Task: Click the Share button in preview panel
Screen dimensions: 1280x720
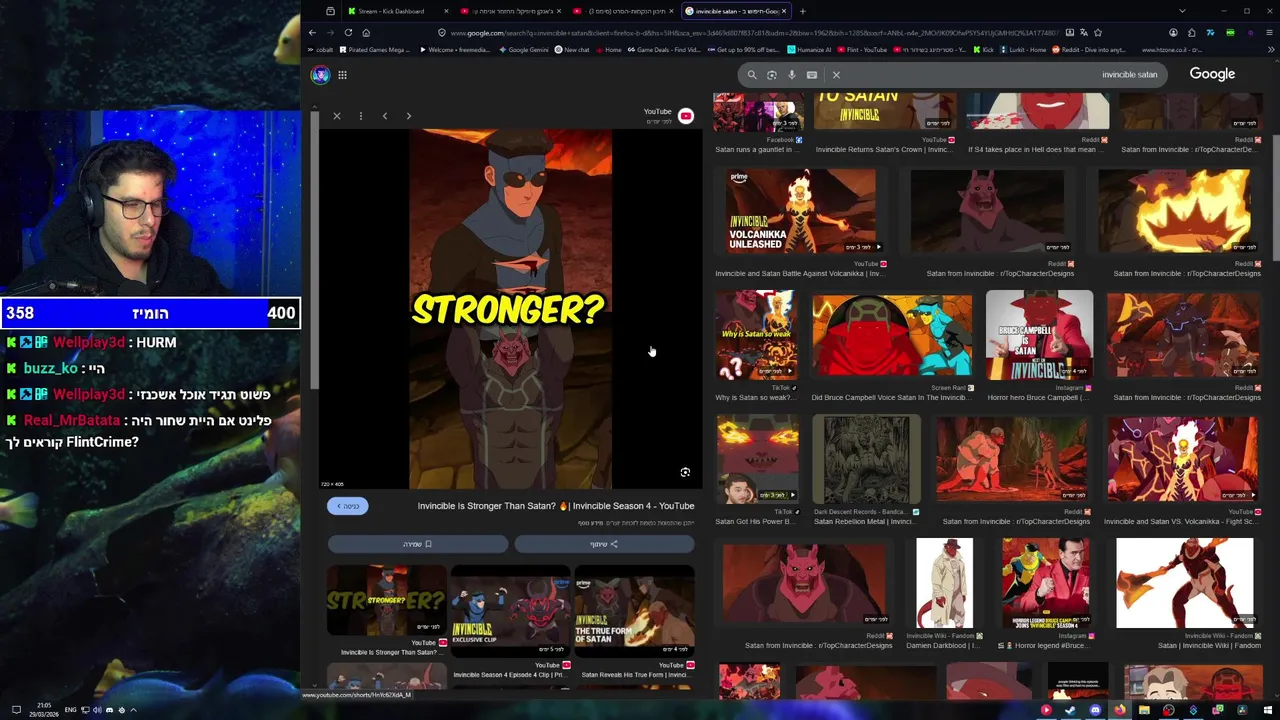Action: tap(604, 544)
